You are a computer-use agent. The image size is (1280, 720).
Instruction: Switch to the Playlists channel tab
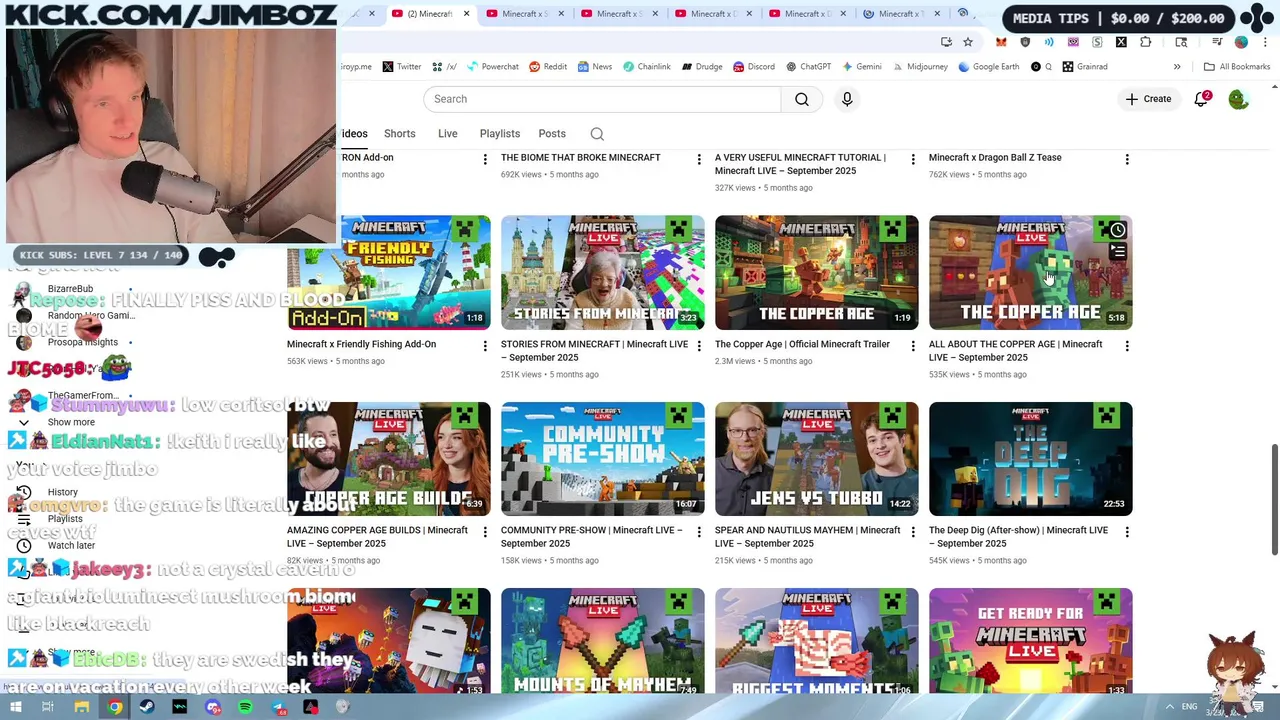499,134
